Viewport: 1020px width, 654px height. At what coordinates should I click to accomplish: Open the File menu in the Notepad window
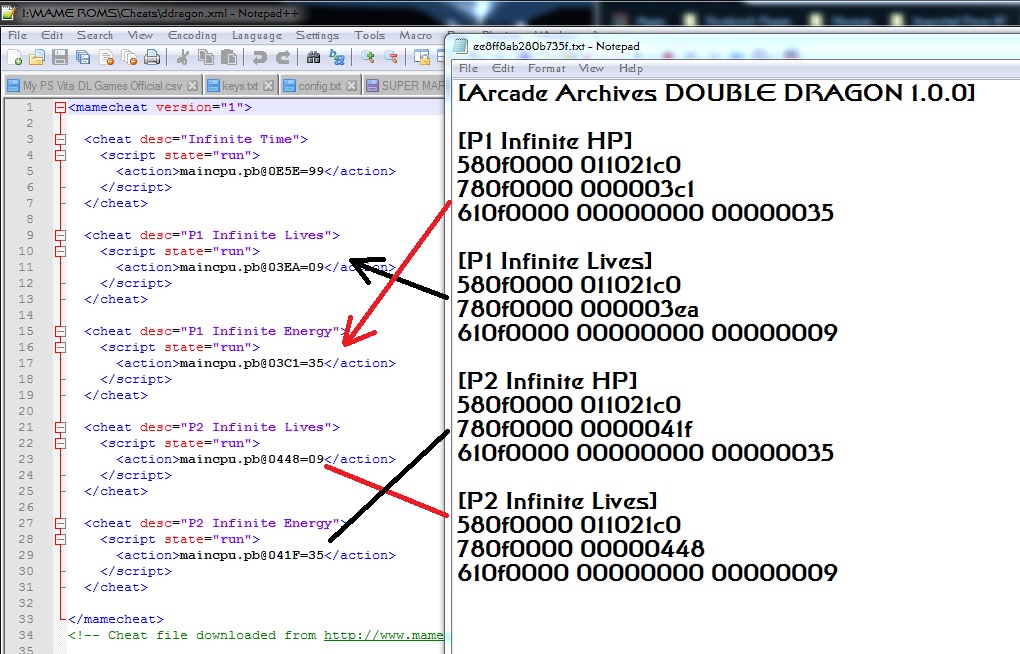468,68
